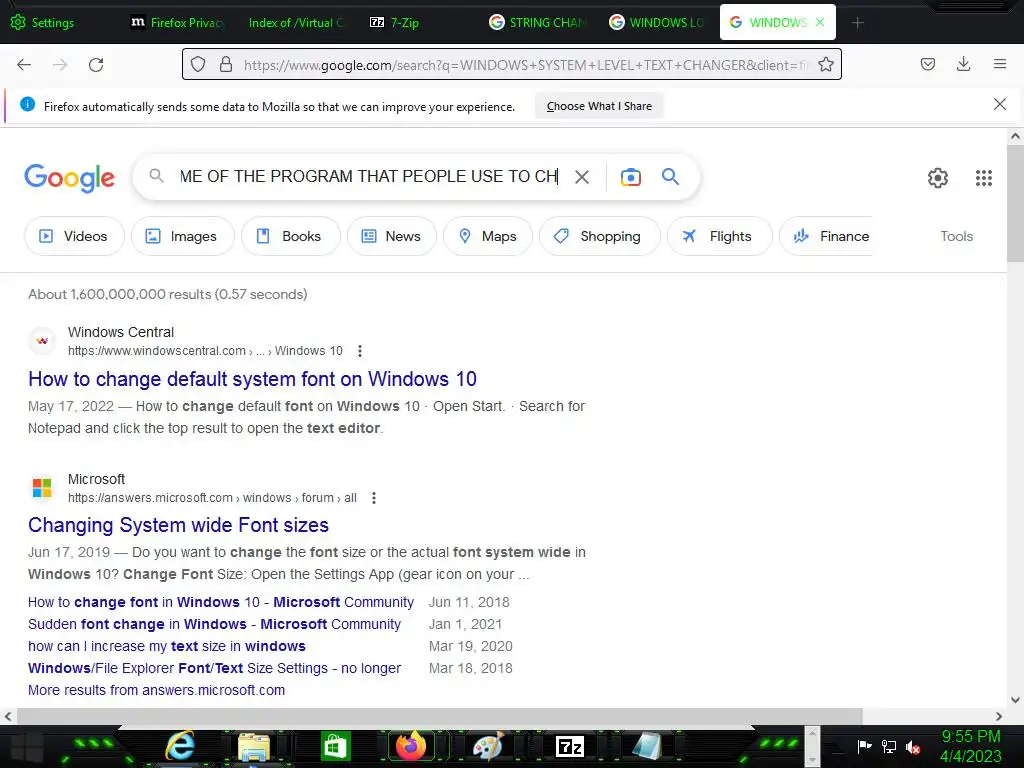Launch Internet Explorer from the taskbar
This screenshot has height=768, width=1024.
click(x=180, y=746)
